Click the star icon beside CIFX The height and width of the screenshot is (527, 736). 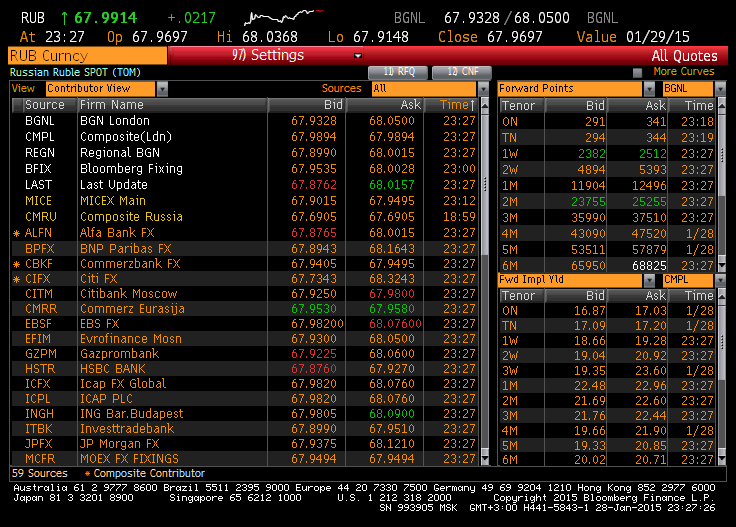[x=16, y=280]
